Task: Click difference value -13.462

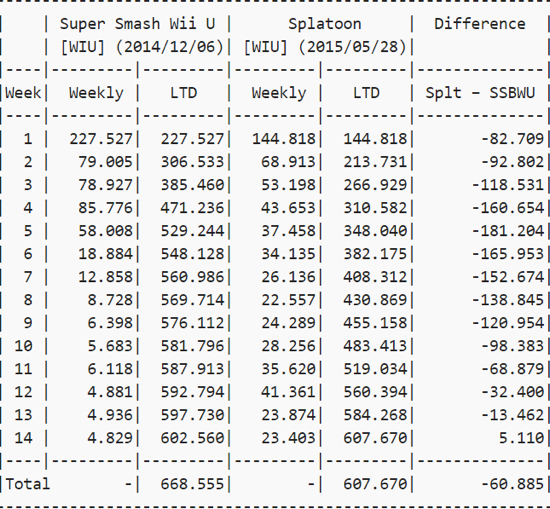Action: 512,415
